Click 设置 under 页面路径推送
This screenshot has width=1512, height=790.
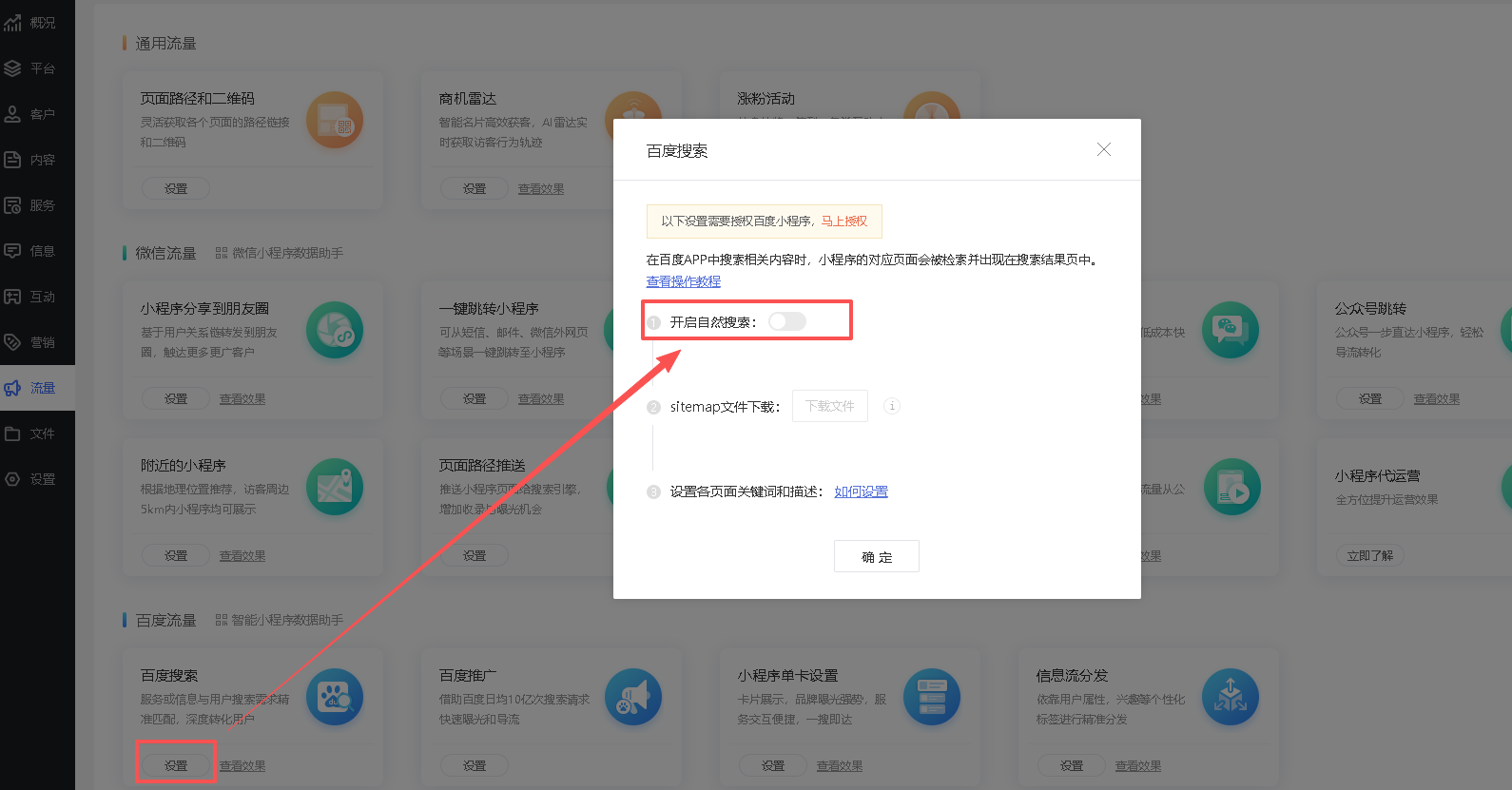click(x=475, y=555)
